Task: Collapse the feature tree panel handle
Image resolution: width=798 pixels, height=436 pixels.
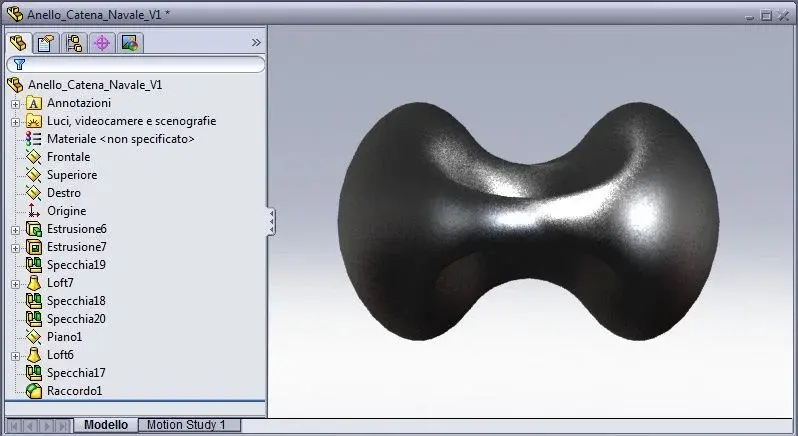Action: (271, 222)
